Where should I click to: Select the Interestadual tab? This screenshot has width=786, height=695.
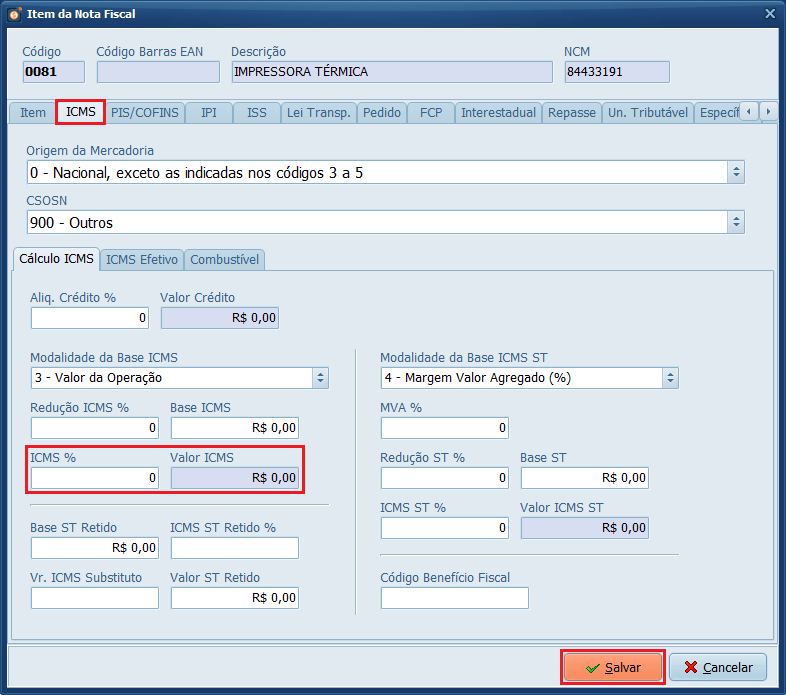(x=498, y=113)
